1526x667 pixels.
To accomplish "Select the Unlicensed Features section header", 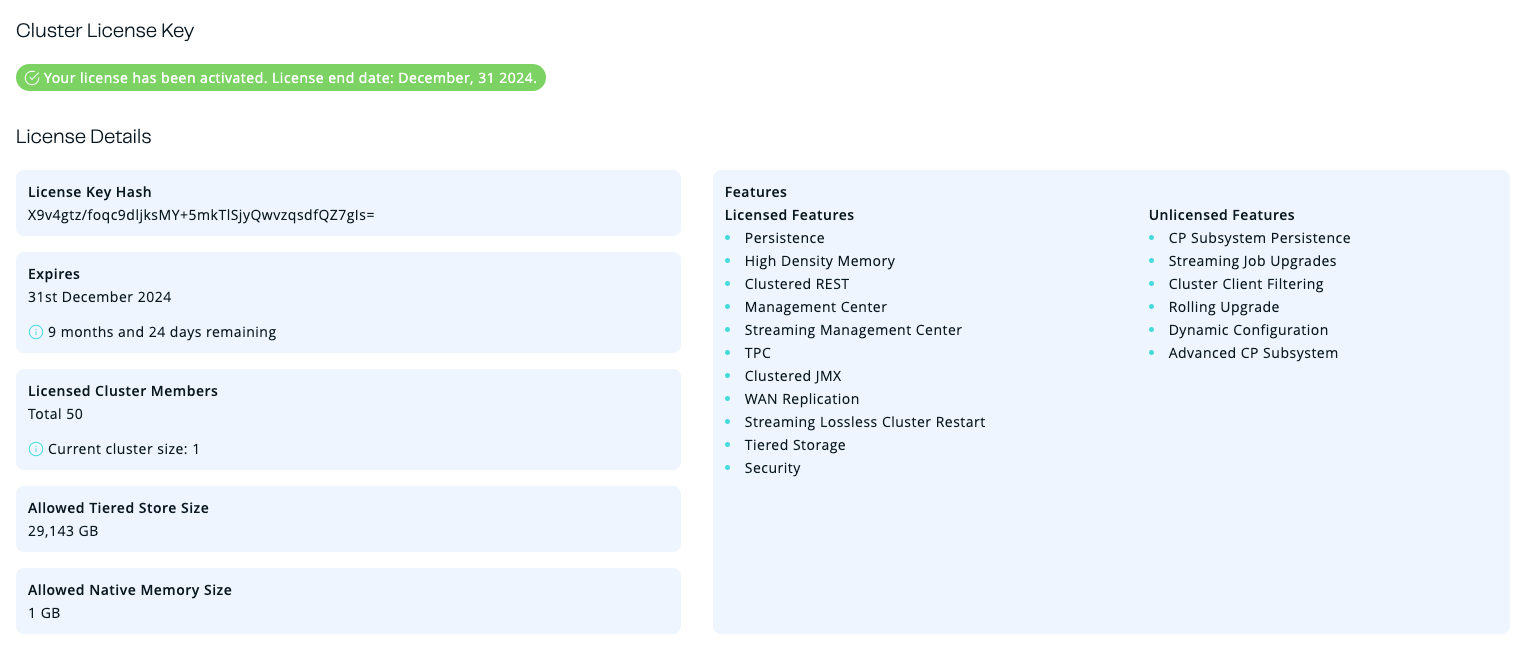I will [x=1221, y=214].
